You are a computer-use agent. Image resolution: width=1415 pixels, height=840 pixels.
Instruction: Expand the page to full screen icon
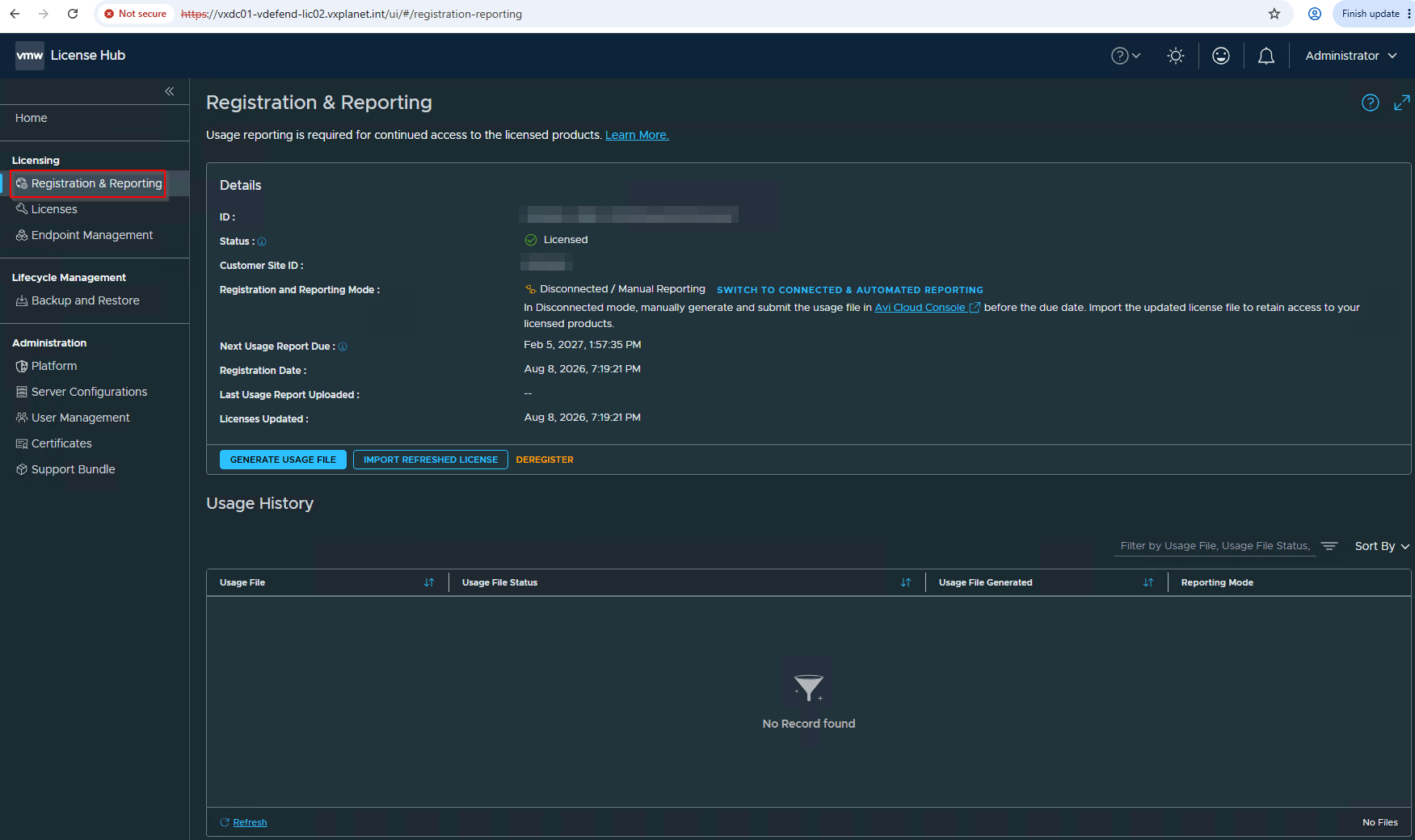coord(1402,103)
